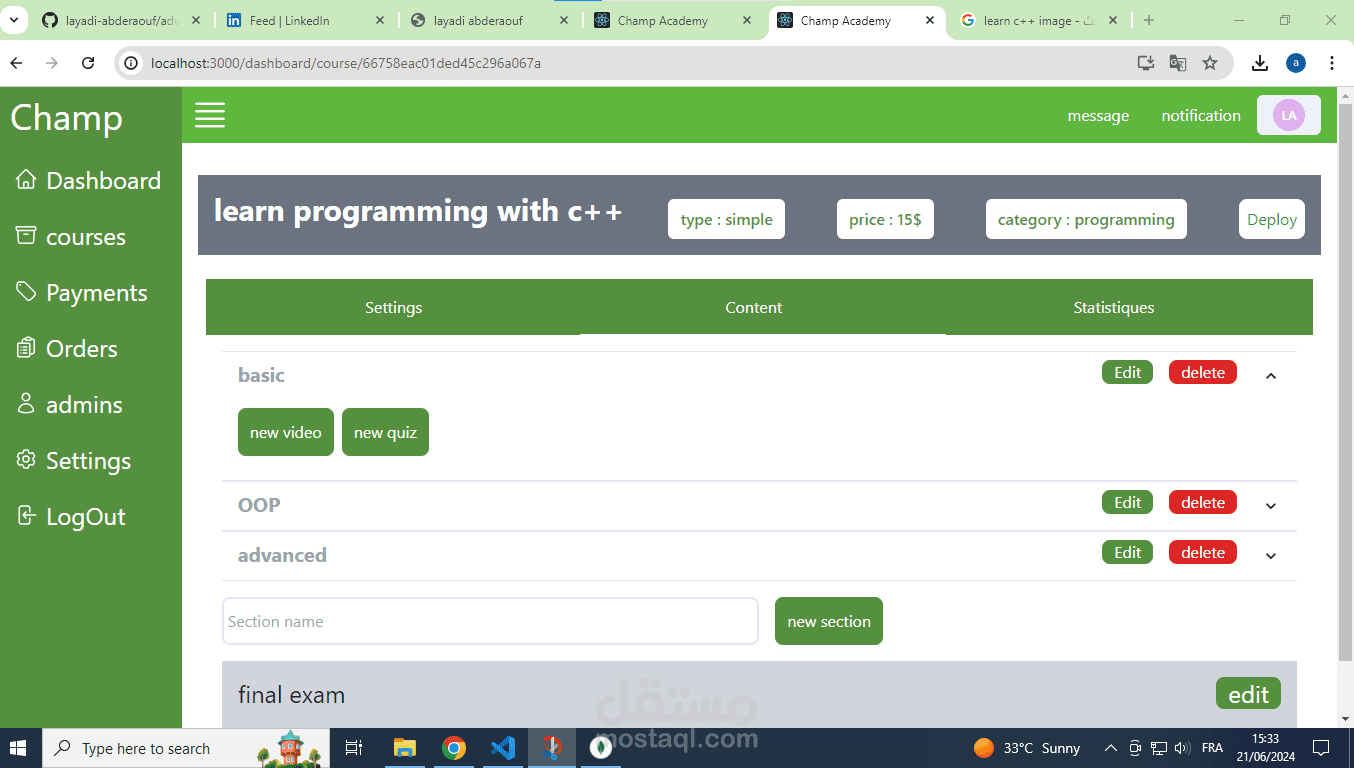
Task: Edit the OOP section
Action: [1127, 502]
